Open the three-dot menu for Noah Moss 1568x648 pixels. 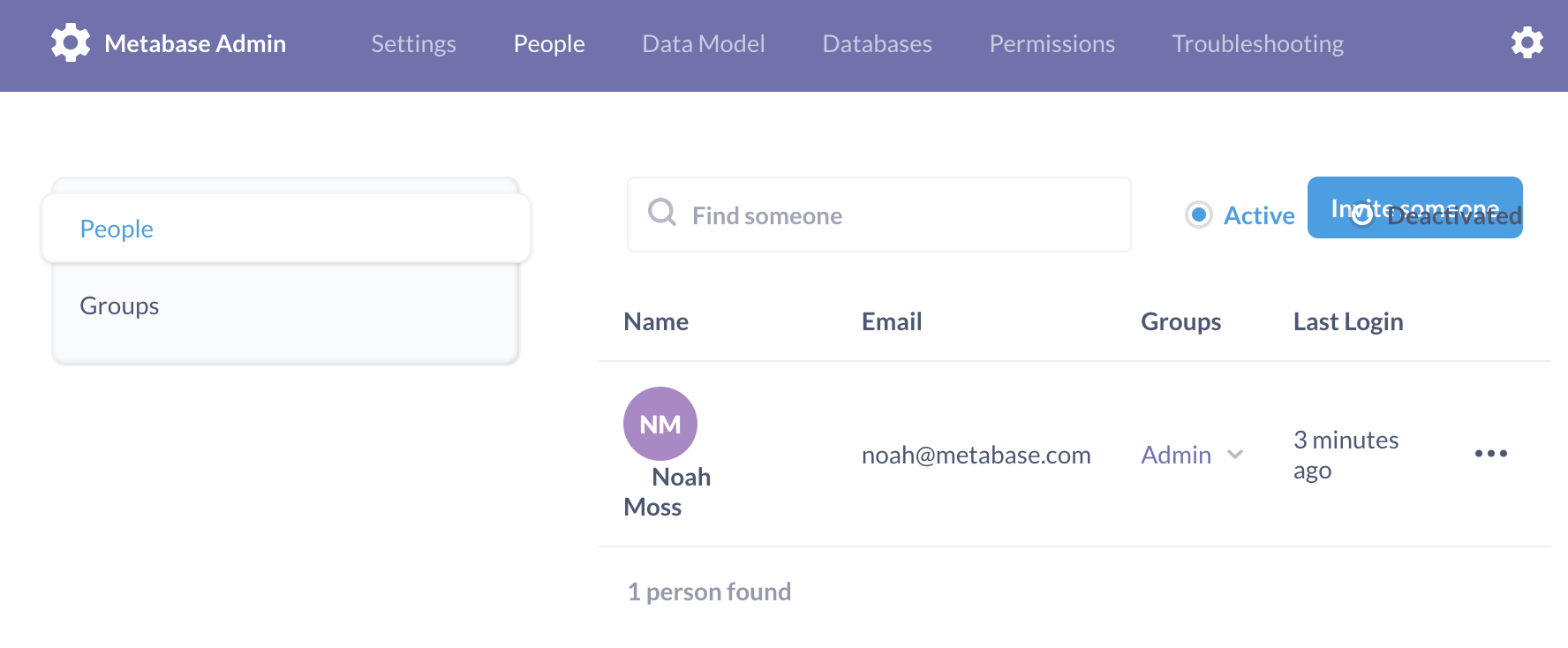click(1492, 454)
